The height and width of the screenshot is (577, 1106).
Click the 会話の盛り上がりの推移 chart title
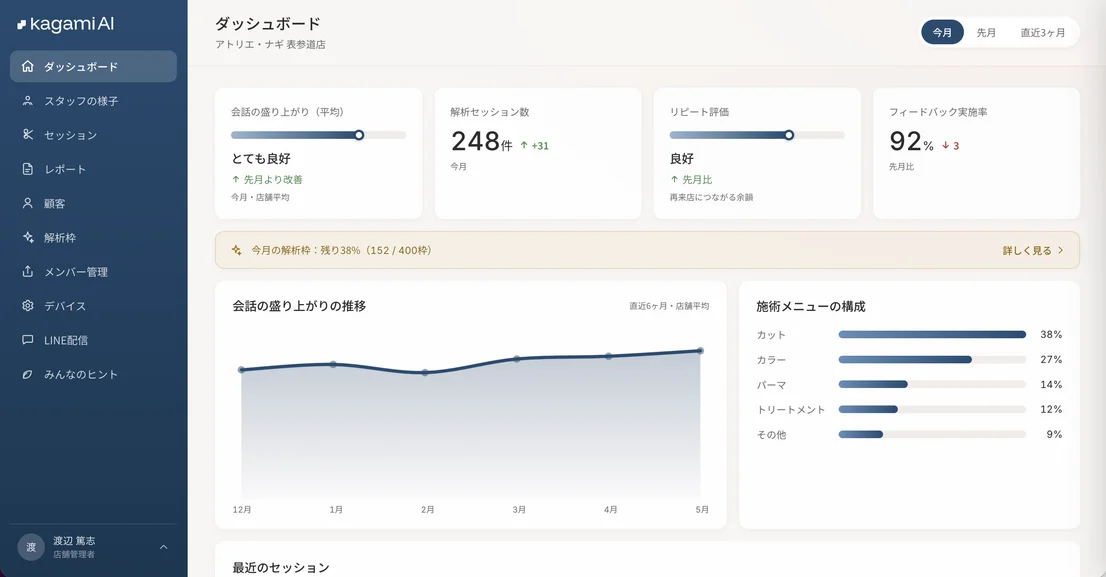(x=299, y=306)
